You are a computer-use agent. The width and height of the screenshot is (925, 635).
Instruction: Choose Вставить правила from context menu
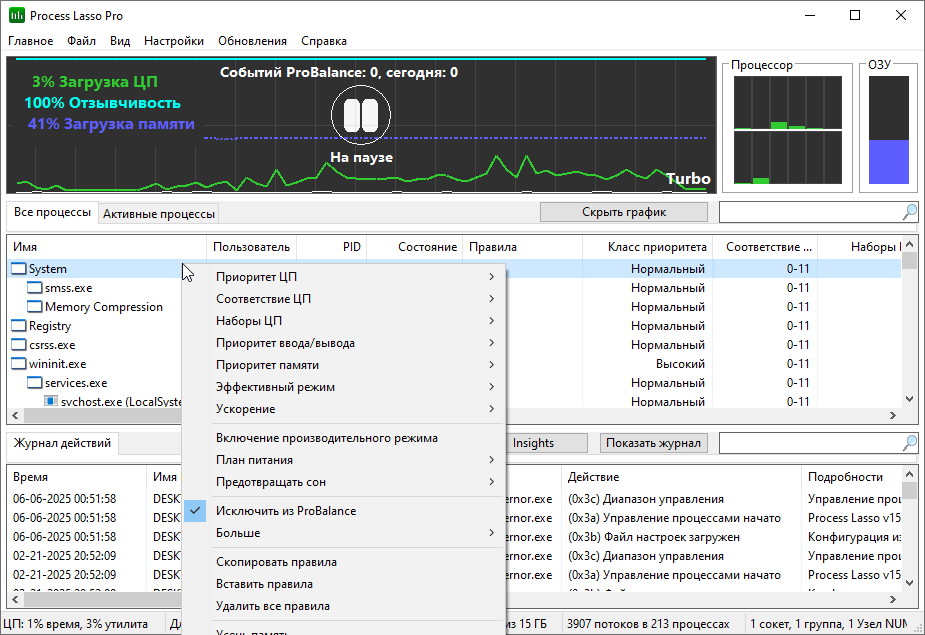click(264, 584)
